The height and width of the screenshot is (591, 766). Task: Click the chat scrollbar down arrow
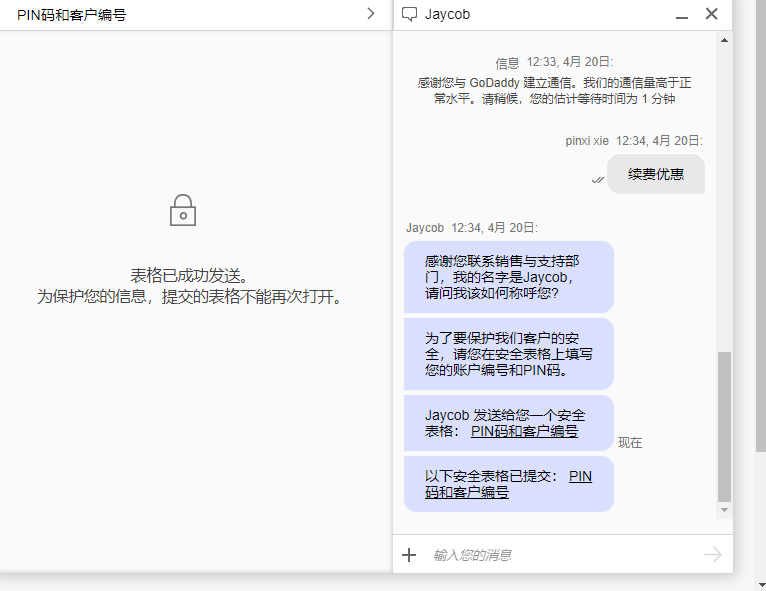click(724, 510)
